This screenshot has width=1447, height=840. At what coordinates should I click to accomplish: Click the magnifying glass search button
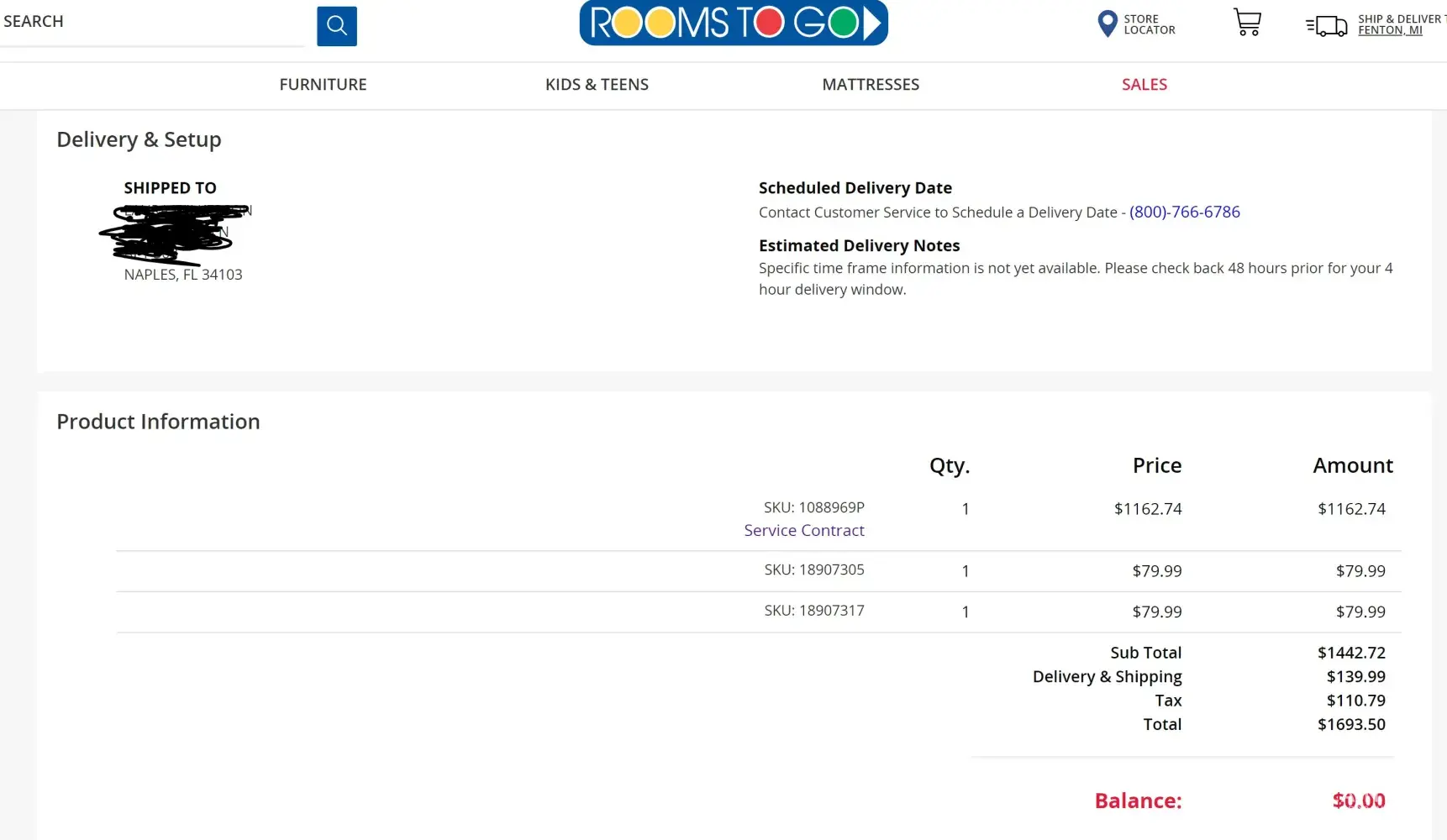(x=336, y=26)
